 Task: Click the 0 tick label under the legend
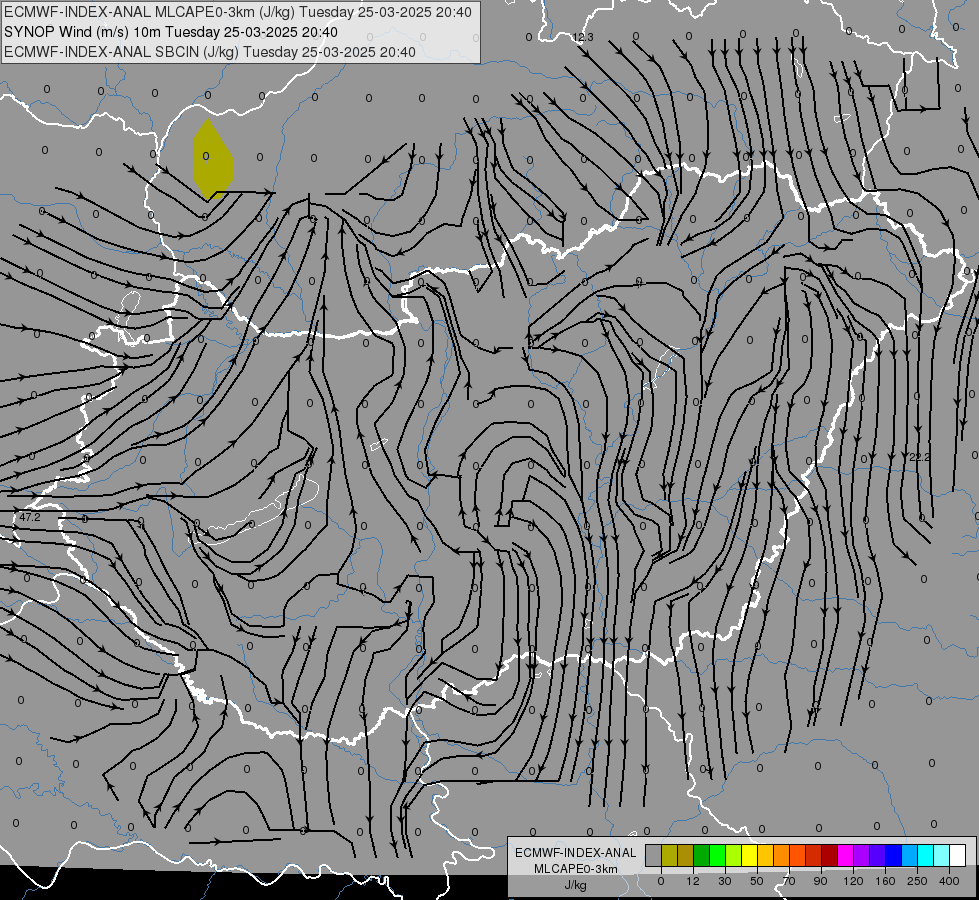[661, 881]
